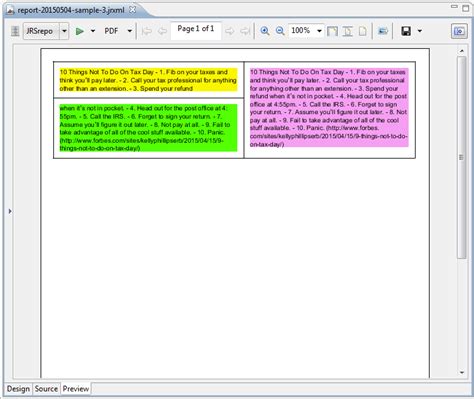Open the PDF export format dropdown
The width and height of the screenshot is (474, 399).
click(130, 31)
